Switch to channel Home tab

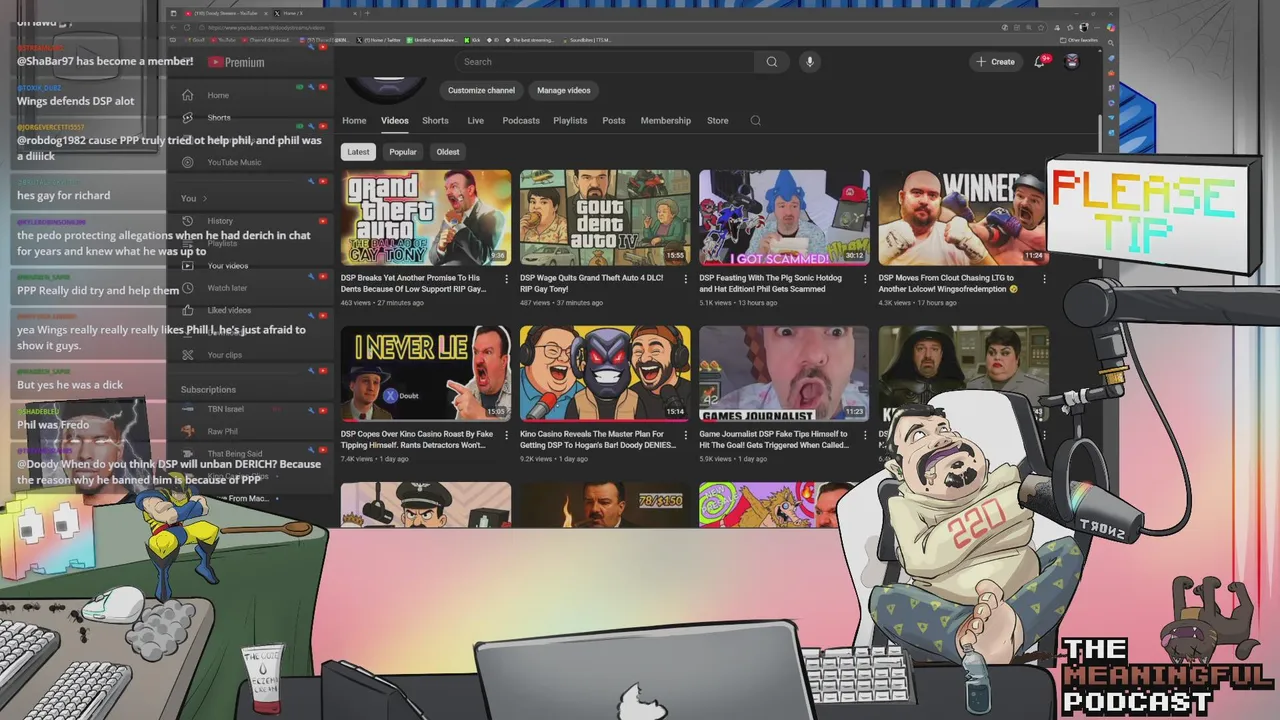point(354,120)
